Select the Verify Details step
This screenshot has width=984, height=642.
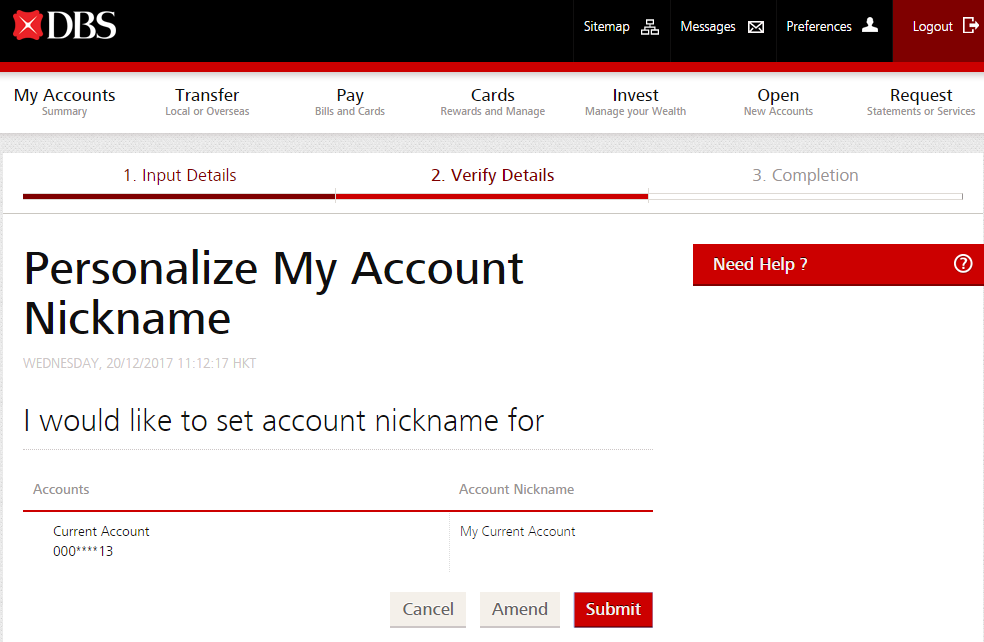click(x=492, y=176)
